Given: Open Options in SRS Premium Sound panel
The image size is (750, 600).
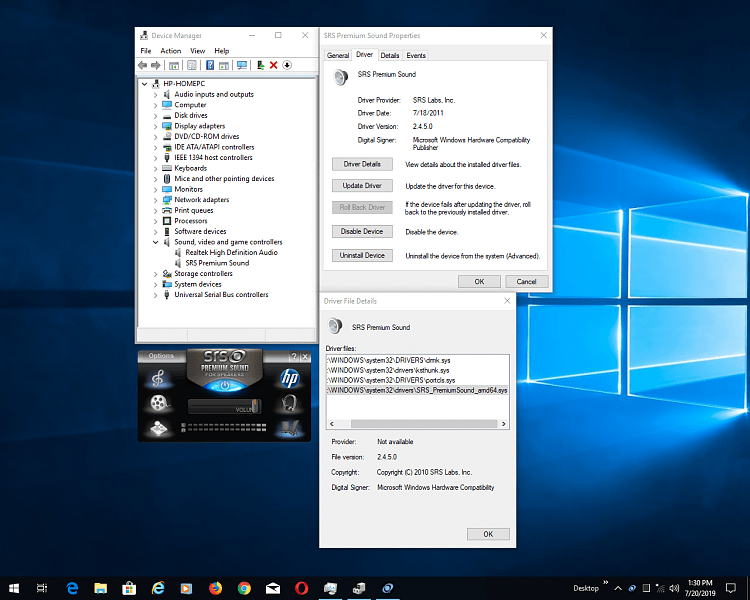Looking at the screenshot, I should coord(161,356).
